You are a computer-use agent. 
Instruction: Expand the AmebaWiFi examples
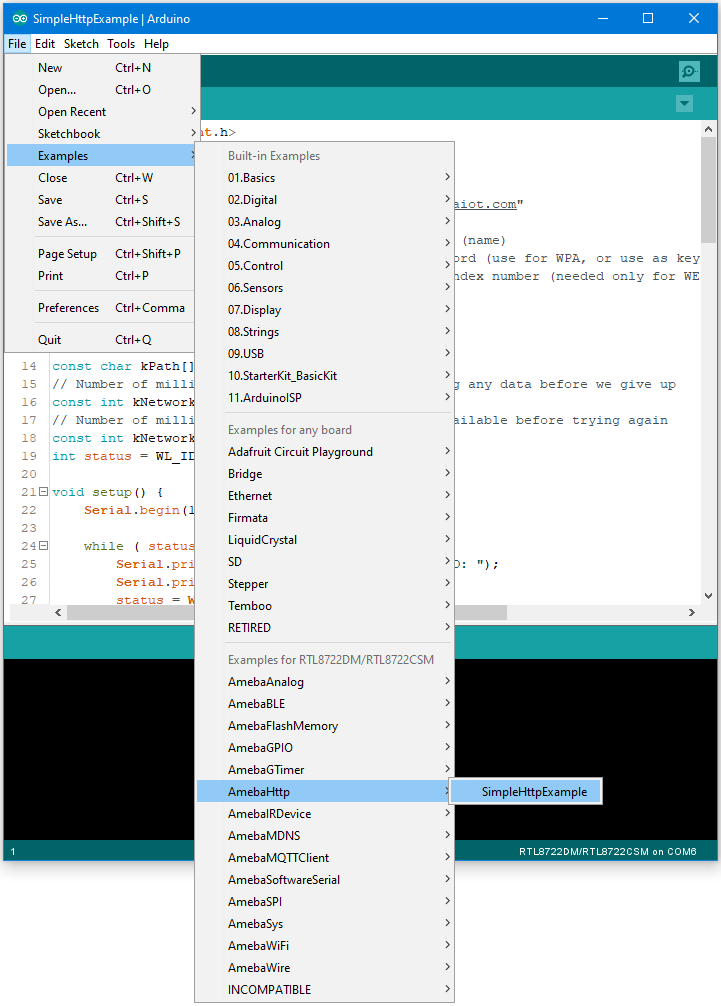pos(325,946)
